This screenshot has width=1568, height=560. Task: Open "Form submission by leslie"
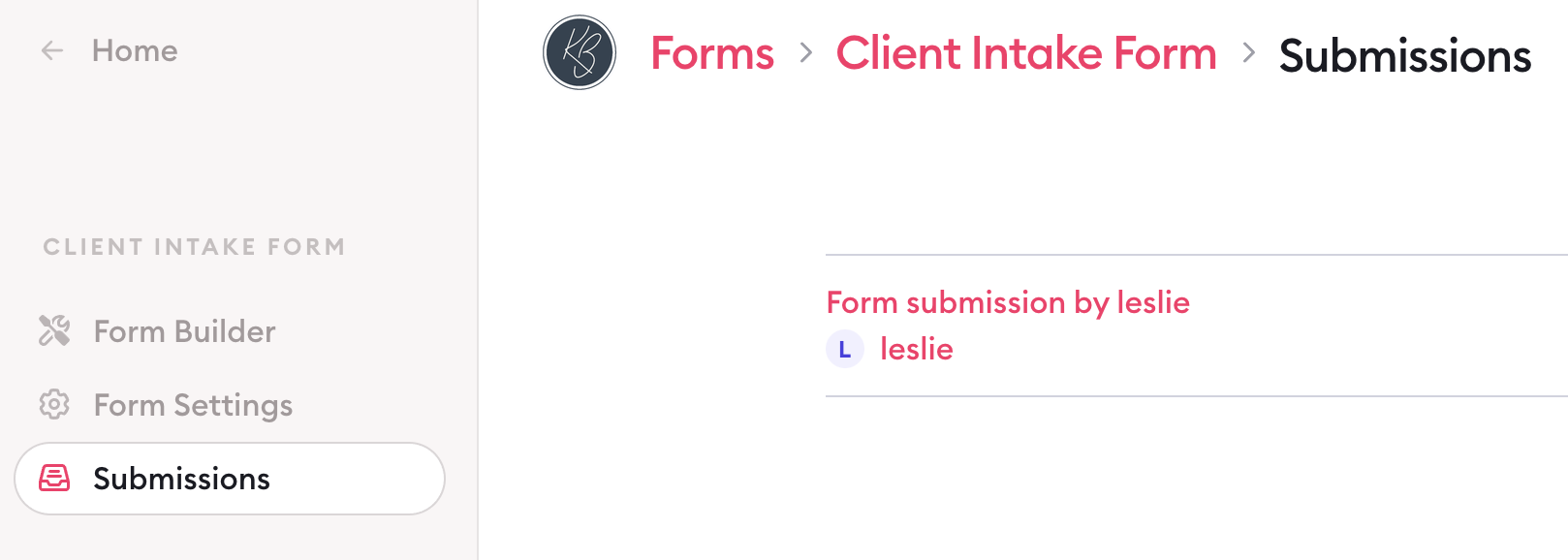click(1008, 302)
